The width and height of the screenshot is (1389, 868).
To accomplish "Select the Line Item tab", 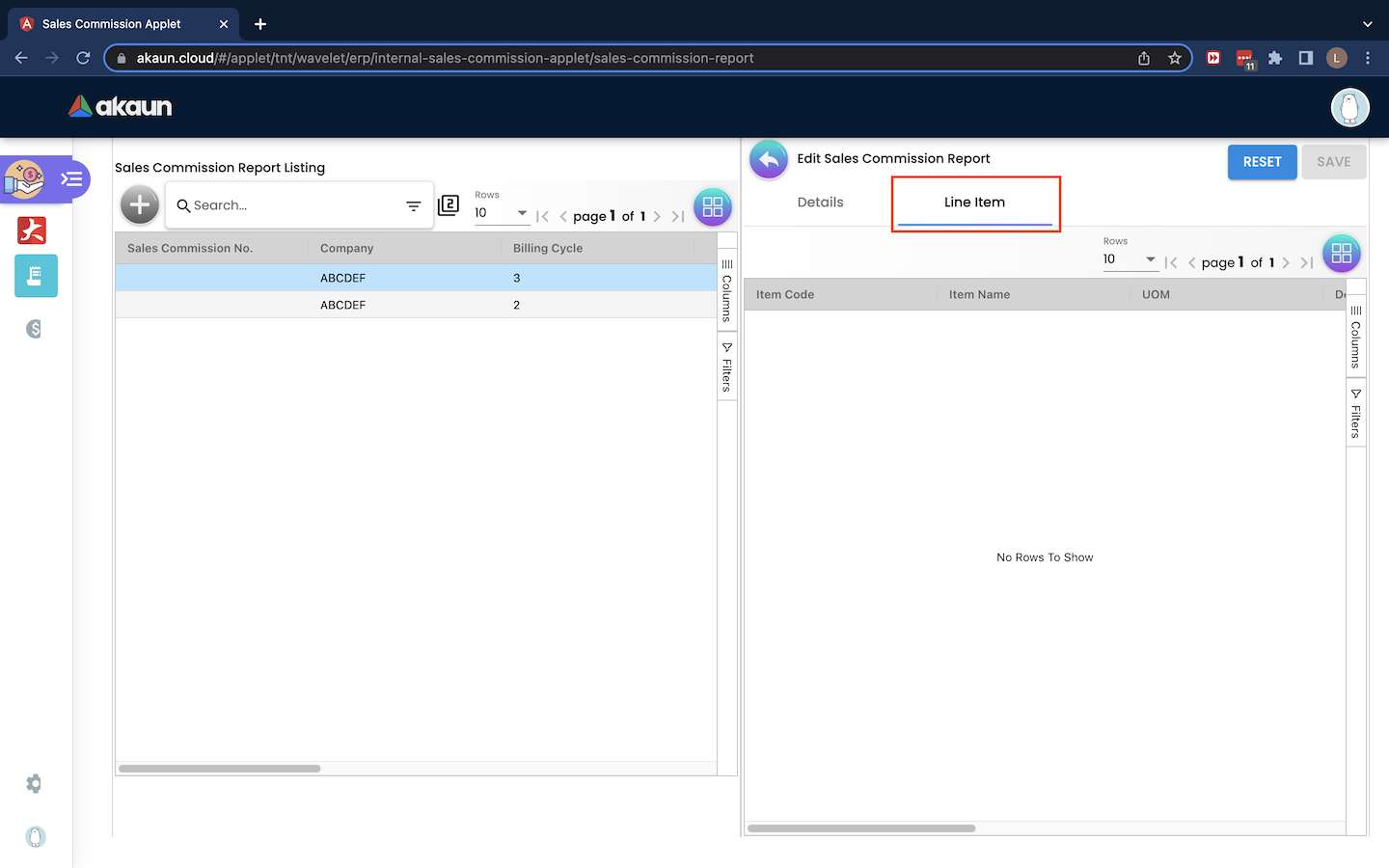I will coord(974,203).
